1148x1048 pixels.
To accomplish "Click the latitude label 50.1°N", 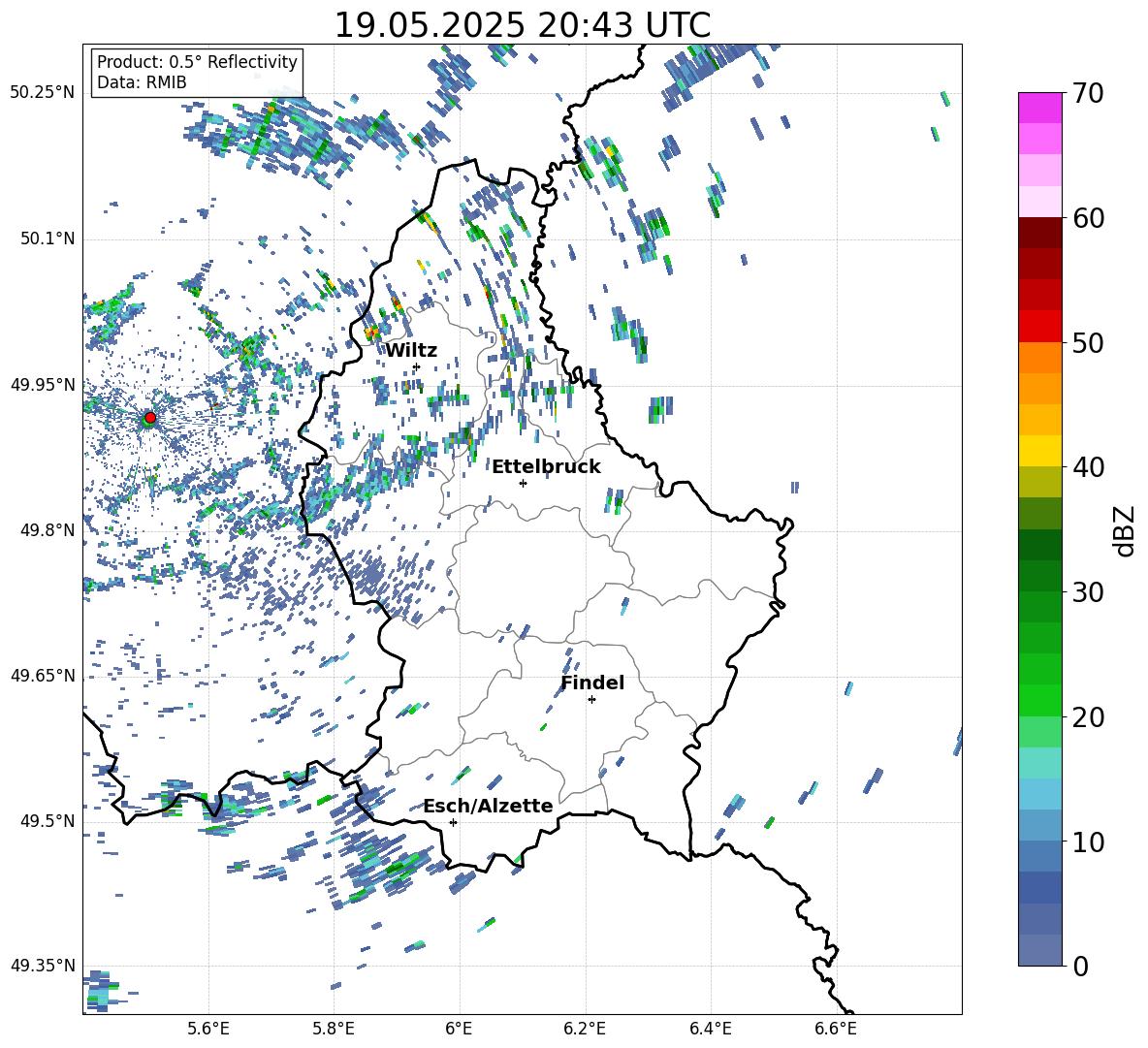I will (48, 239).
